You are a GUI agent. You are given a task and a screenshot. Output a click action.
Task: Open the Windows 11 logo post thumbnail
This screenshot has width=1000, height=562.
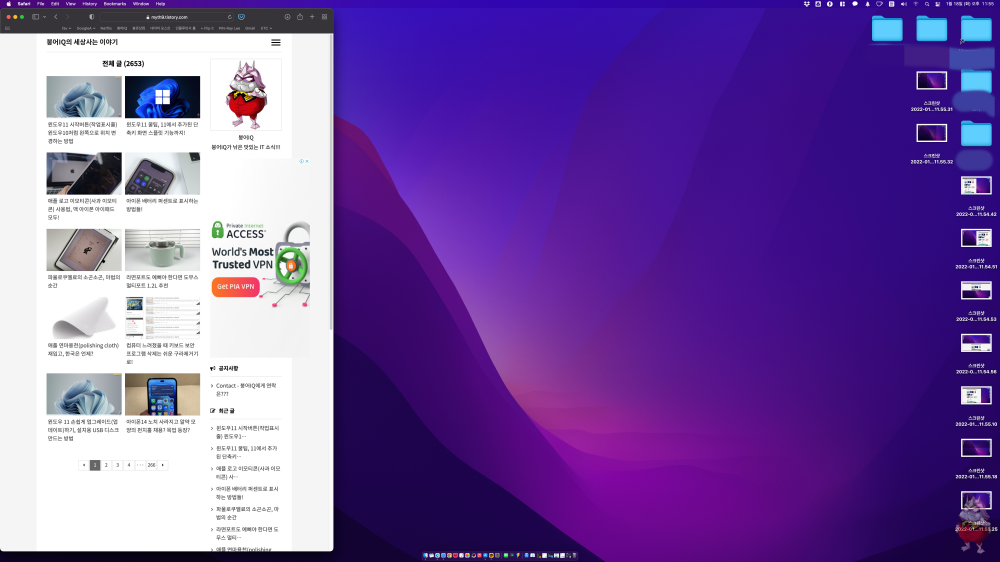tap(163, 97)
